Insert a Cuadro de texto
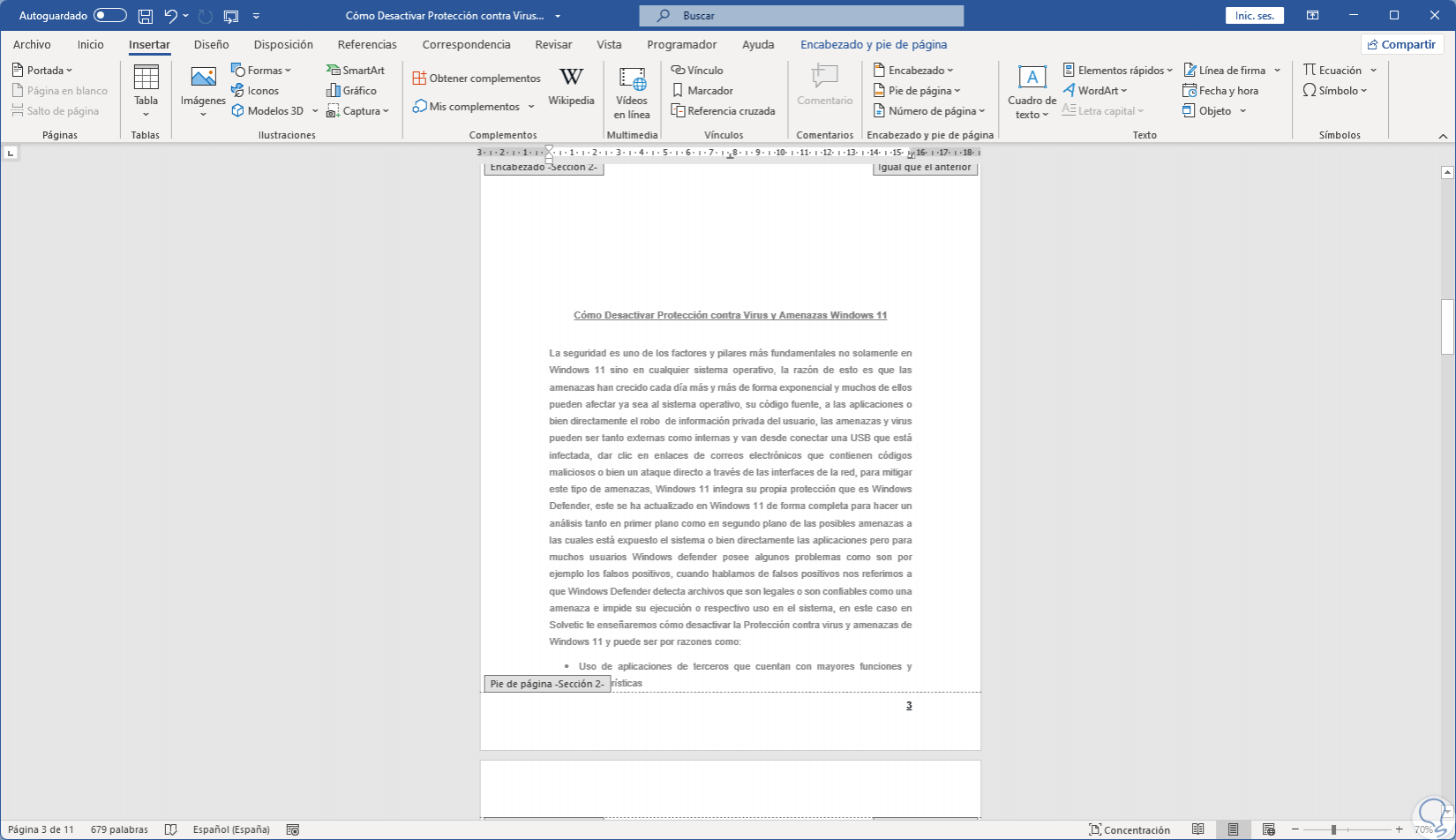This screenshot has height=840, width=1456. (x=1032, y=92)
